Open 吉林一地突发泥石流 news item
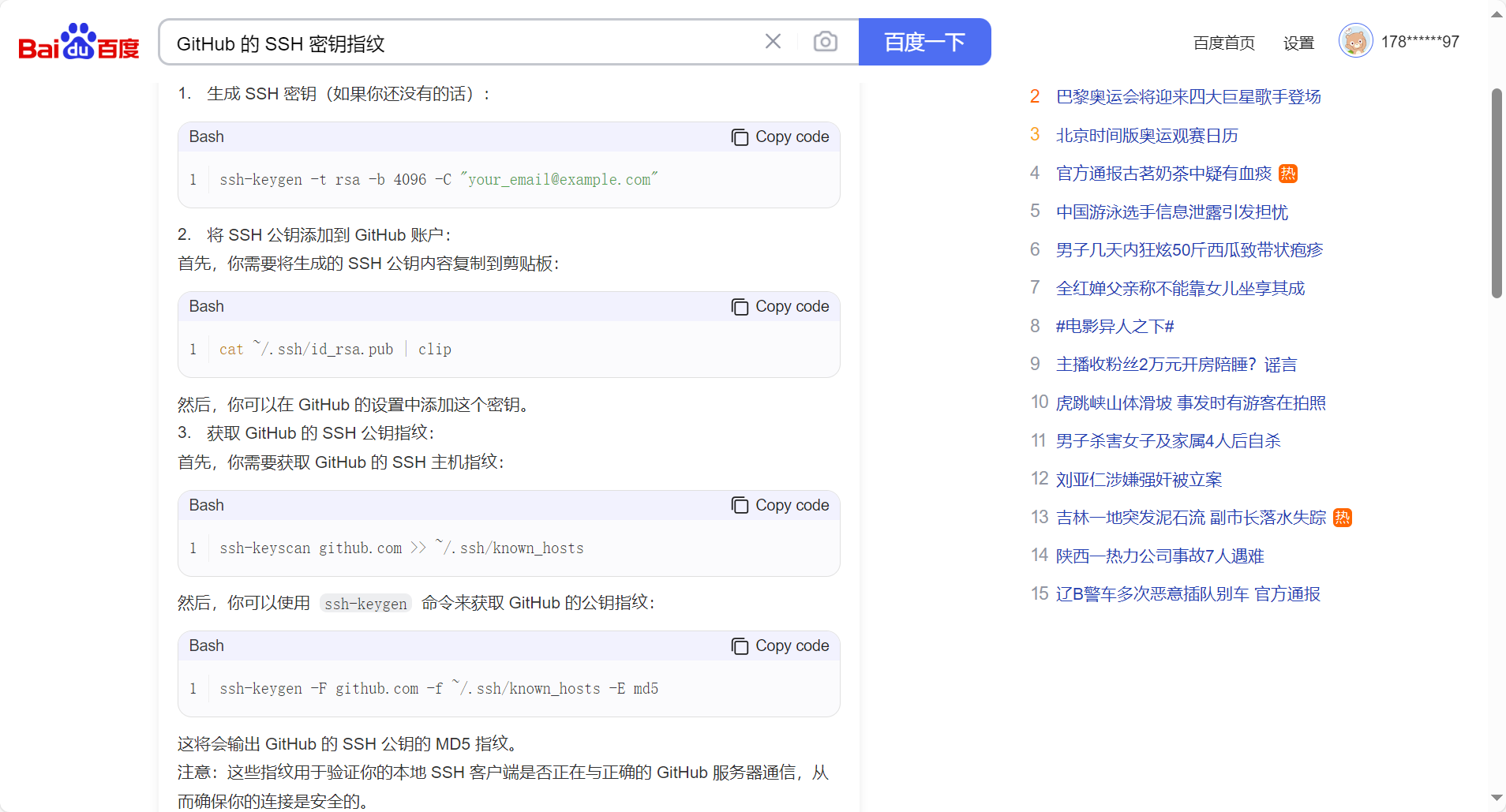The image size is (1506, 812). coord(1190,518)
